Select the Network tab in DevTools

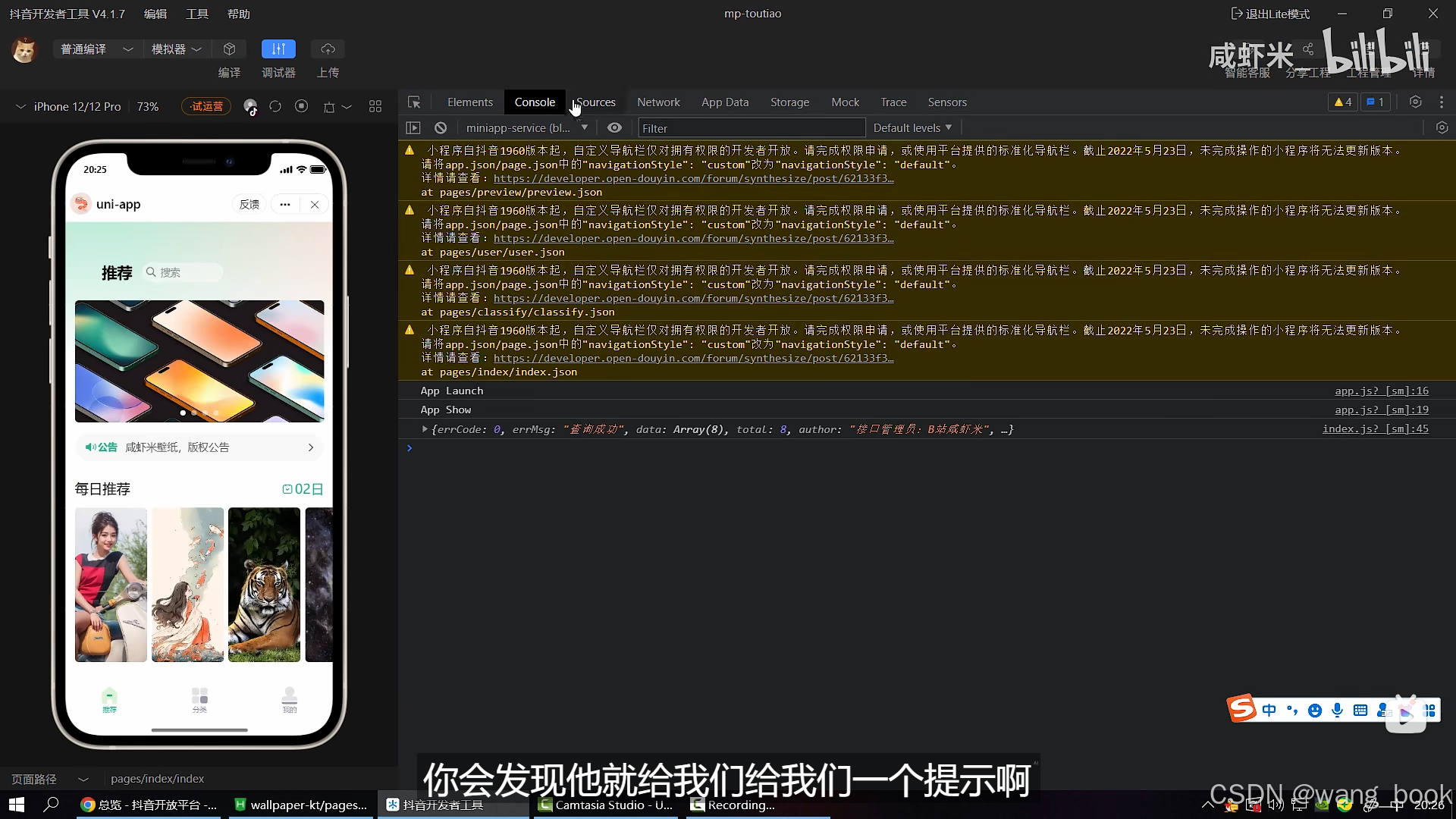point(659,102)
